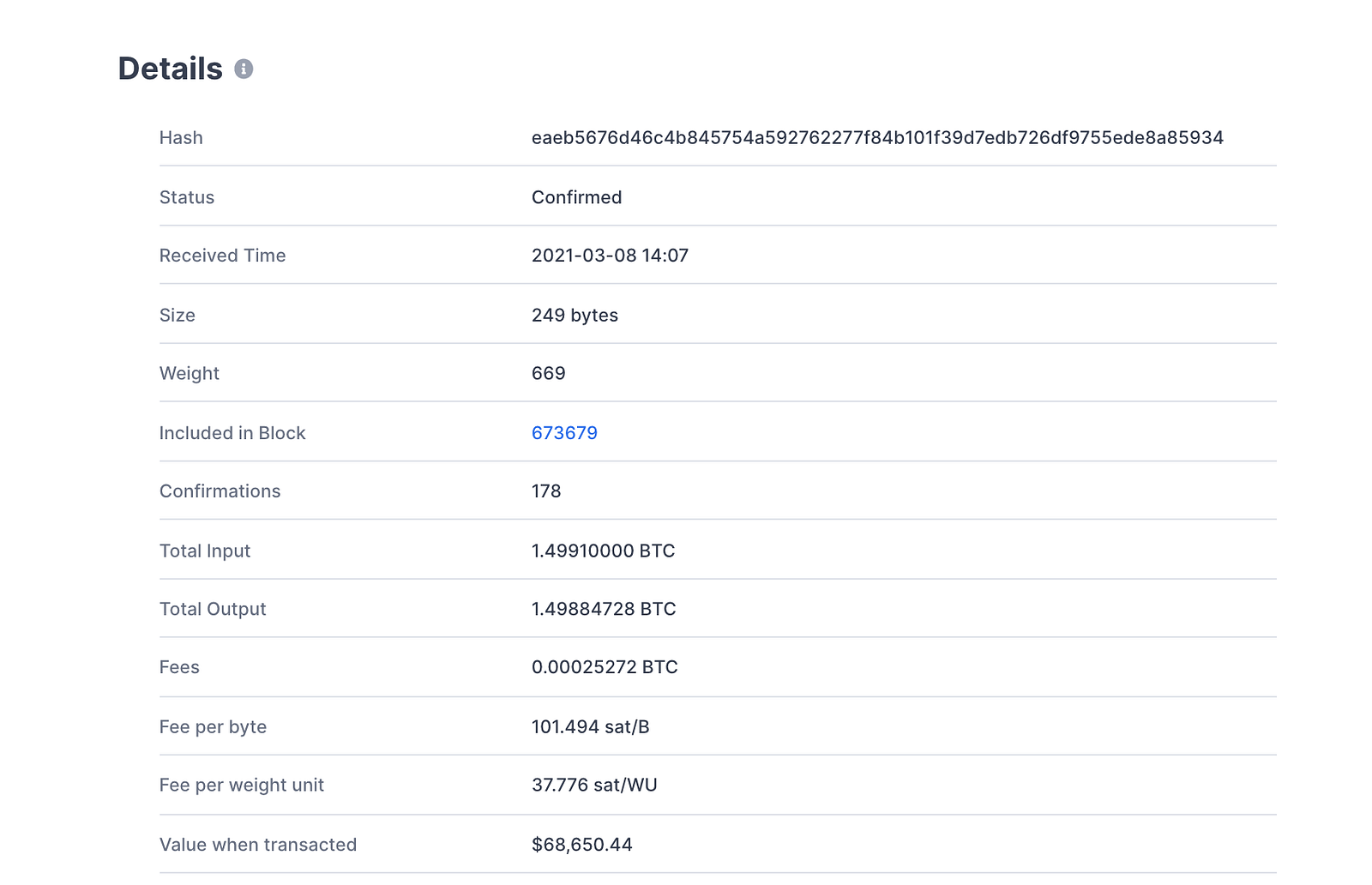Select the fees amount 0.00025272 BTC
Image resolution: width=1372 pixels, height=885 pixels.
tap(605, 667)
